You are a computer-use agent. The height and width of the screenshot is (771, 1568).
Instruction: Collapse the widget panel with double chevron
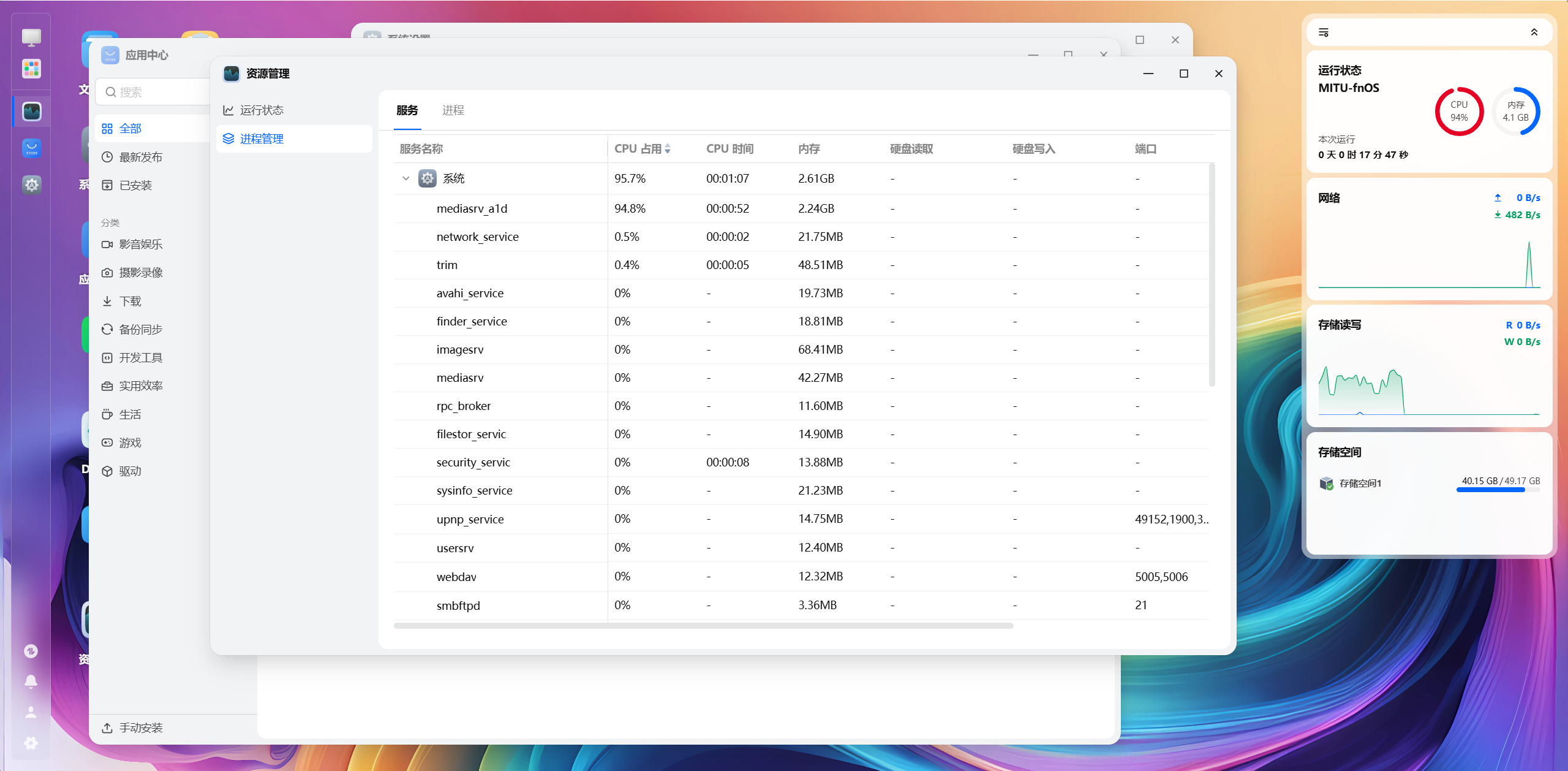pos(1534,32)
